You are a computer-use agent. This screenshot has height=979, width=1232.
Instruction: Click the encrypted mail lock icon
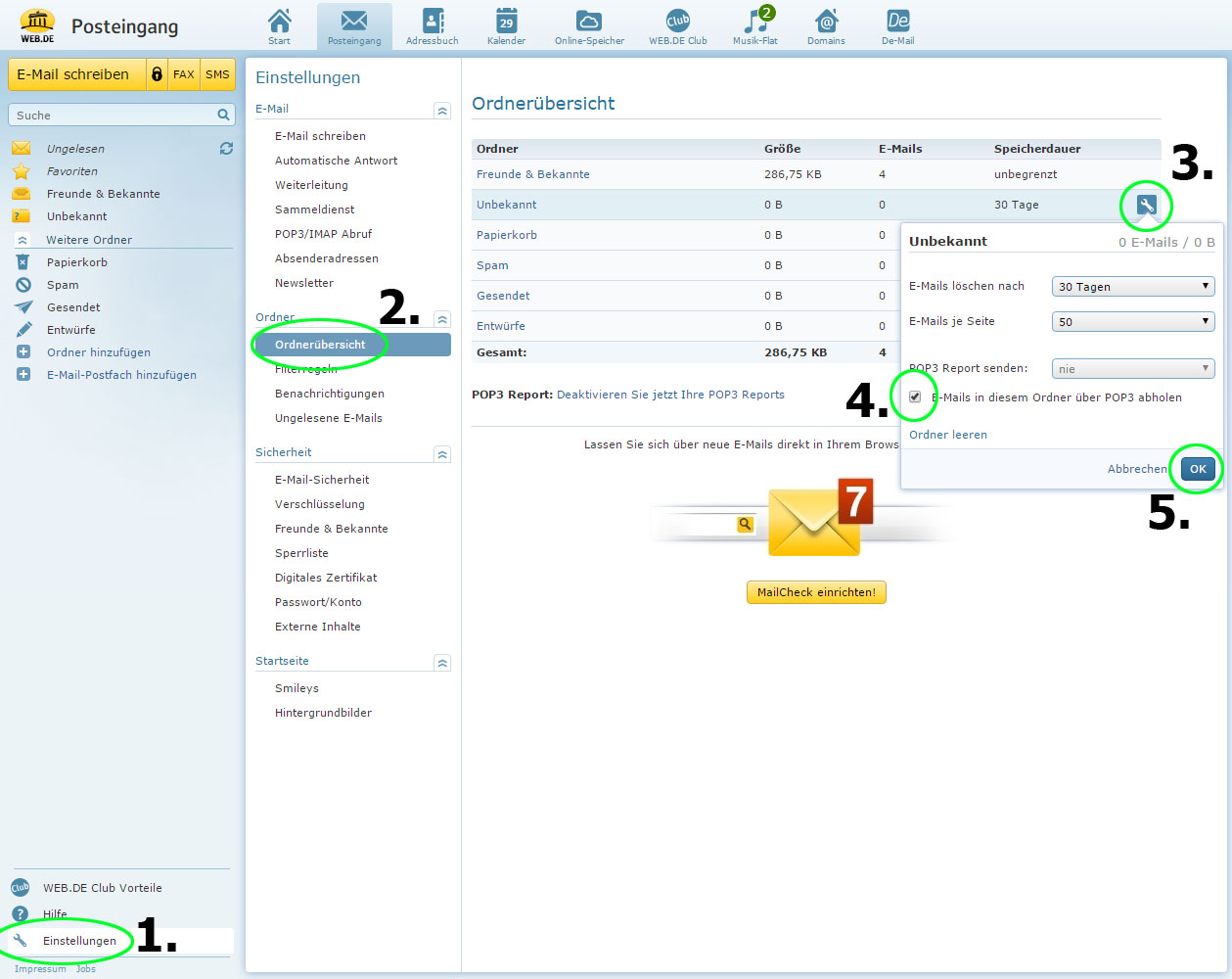point(157,74)
